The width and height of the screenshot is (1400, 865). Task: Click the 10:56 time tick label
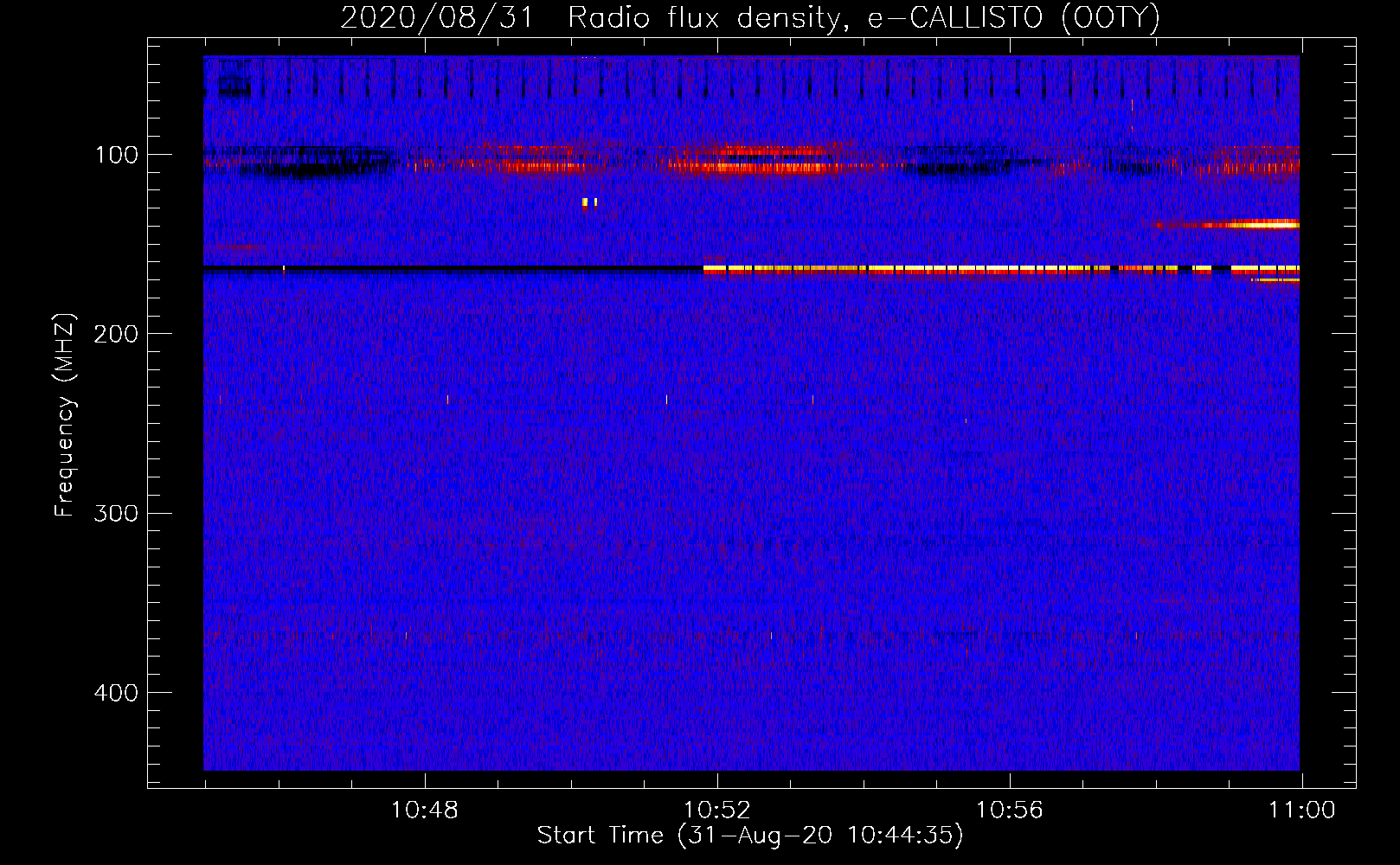pos(1010,811)
